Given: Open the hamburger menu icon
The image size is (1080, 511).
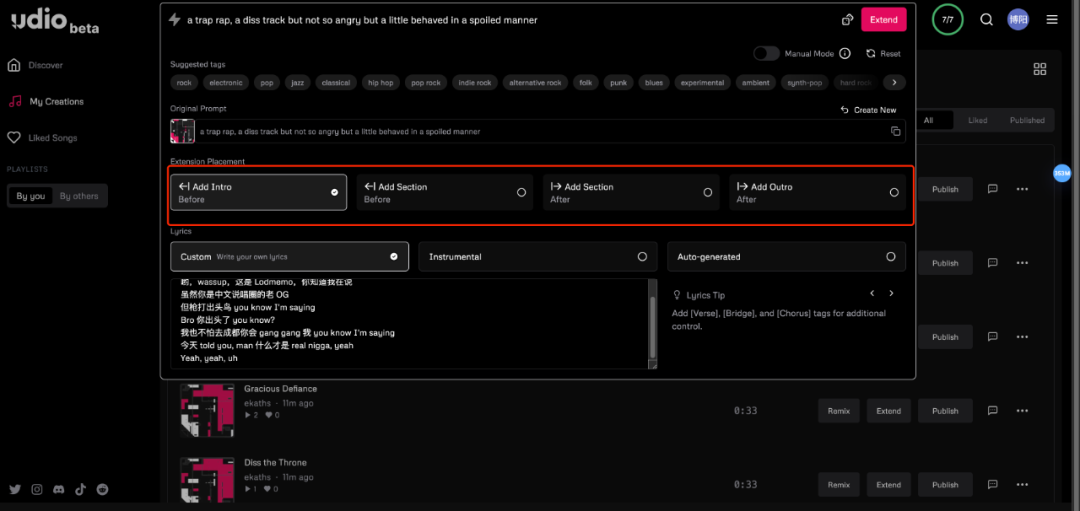Looking at the screenshot, I should [x=1052, y=20].
